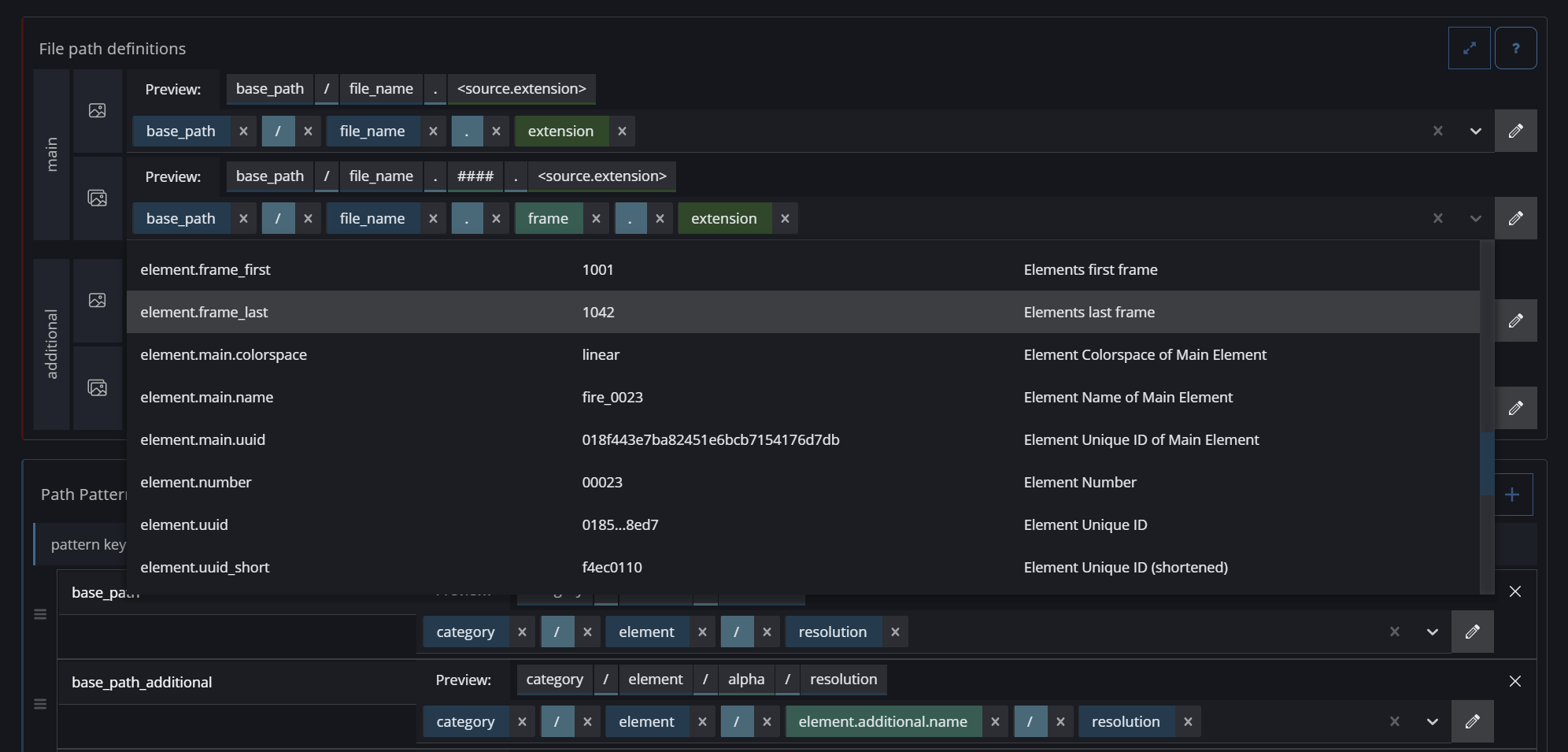Image resolution: width=1568 pixels, height=752 pixels.
Task: Pick element.uuid_short entry from dropdown list
Action: click(205, 567)
